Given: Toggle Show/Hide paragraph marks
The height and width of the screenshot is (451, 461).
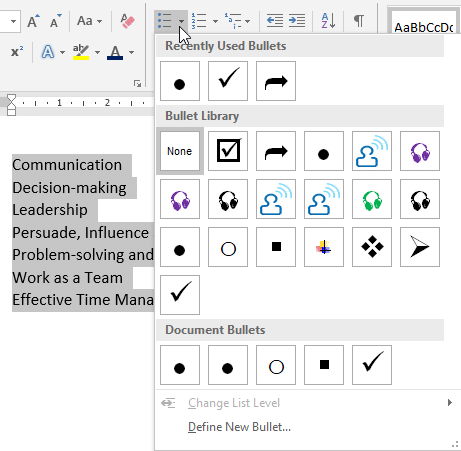Looking at the screenshot, I should (359, 21).
